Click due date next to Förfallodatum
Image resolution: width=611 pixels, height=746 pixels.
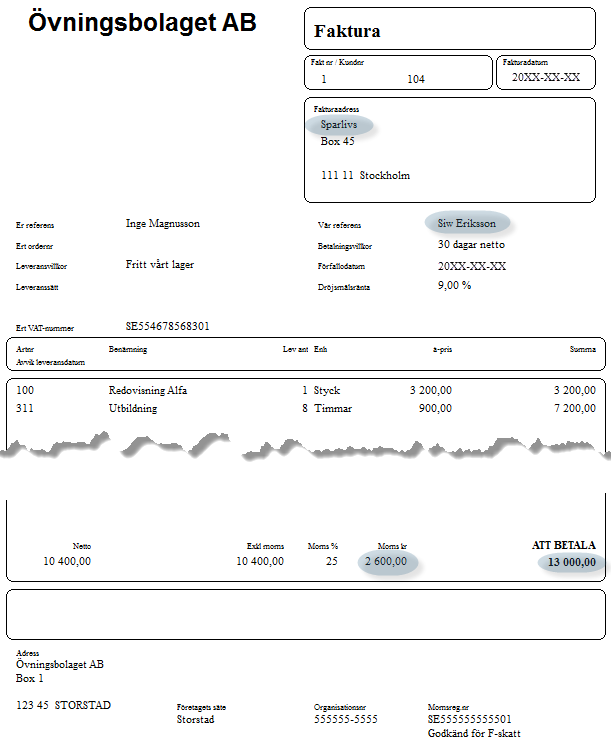point(472,266)
